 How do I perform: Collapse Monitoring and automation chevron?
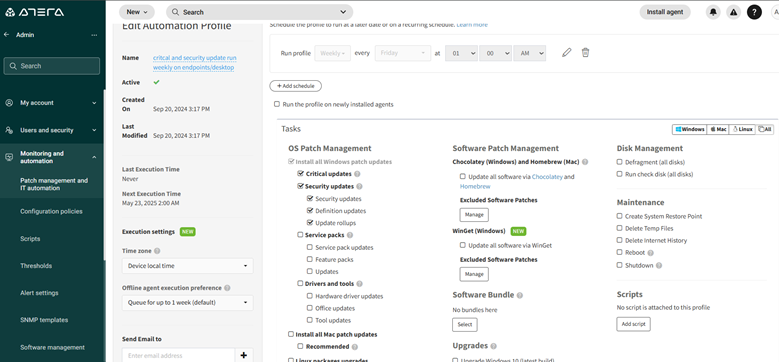pos(94,157)
